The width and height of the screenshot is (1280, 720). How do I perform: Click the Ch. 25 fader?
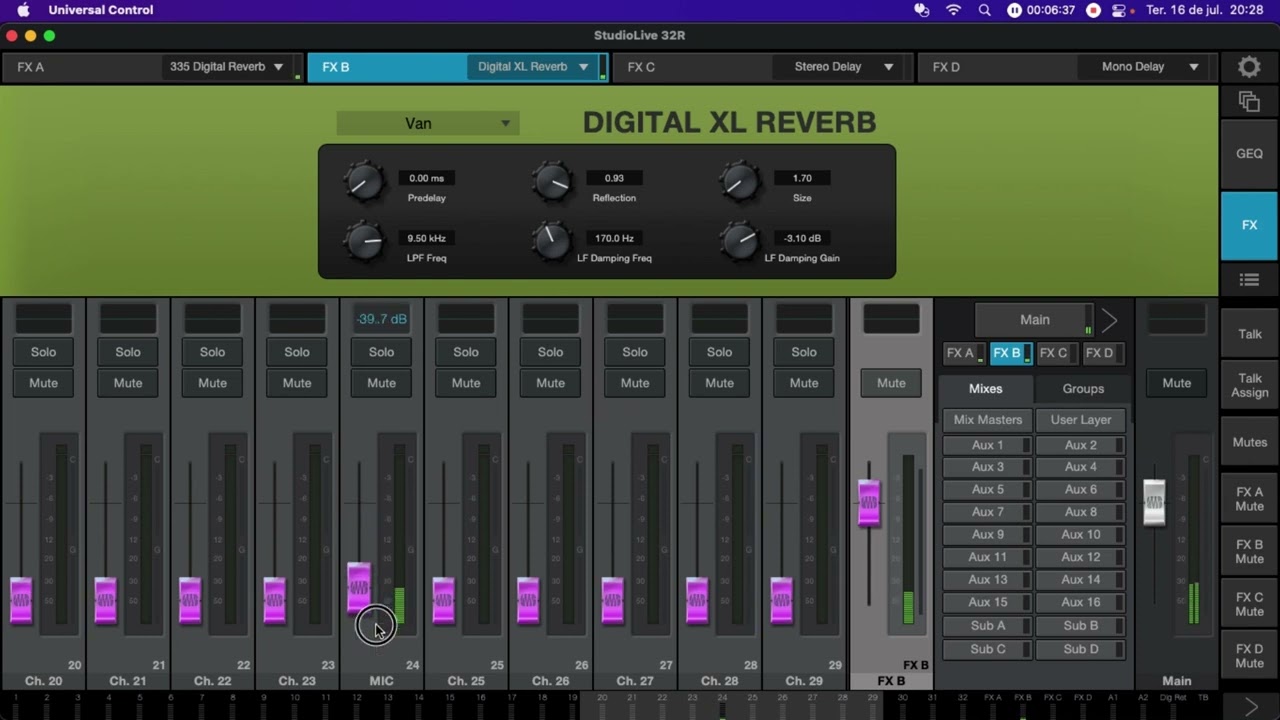443,601
